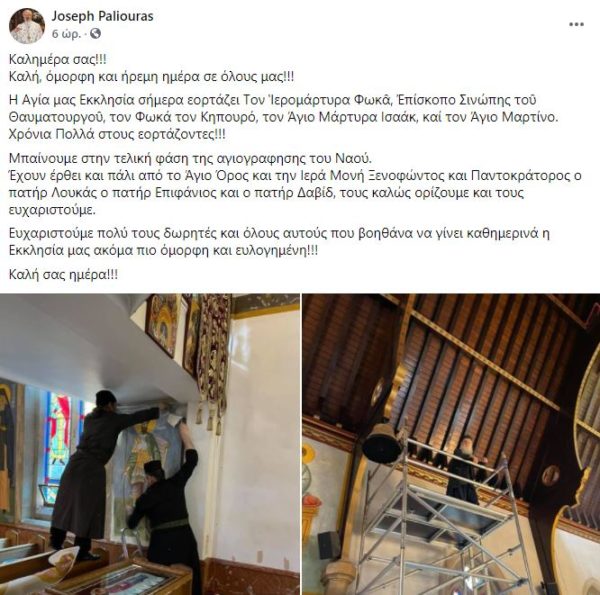Screen dimensions: 600x595
Task: View left photo of monks mounting icon
Action: point(150,444)
